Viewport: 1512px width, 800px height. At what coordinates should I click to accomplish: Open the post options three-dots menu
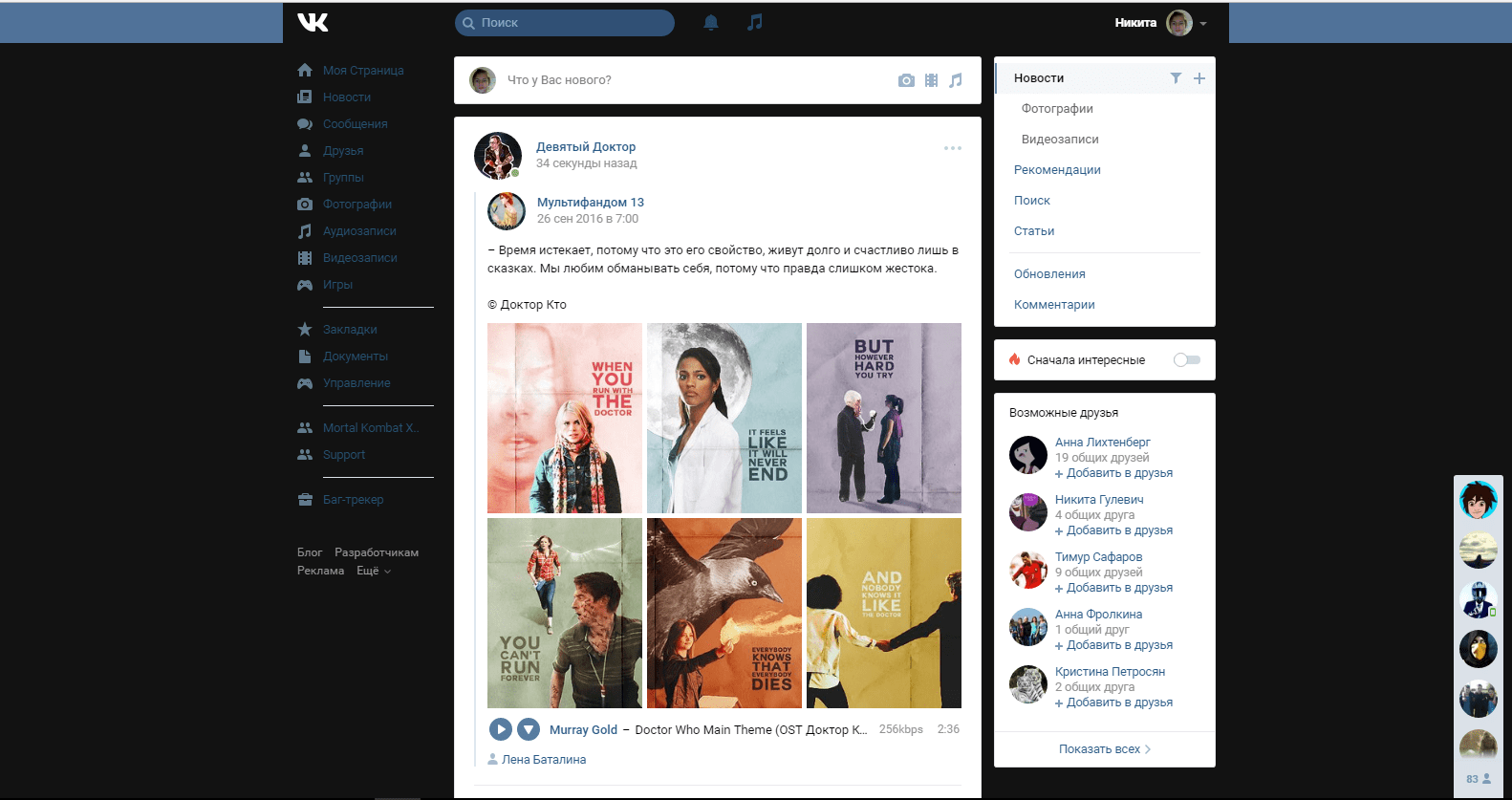(x=953, y=148)
